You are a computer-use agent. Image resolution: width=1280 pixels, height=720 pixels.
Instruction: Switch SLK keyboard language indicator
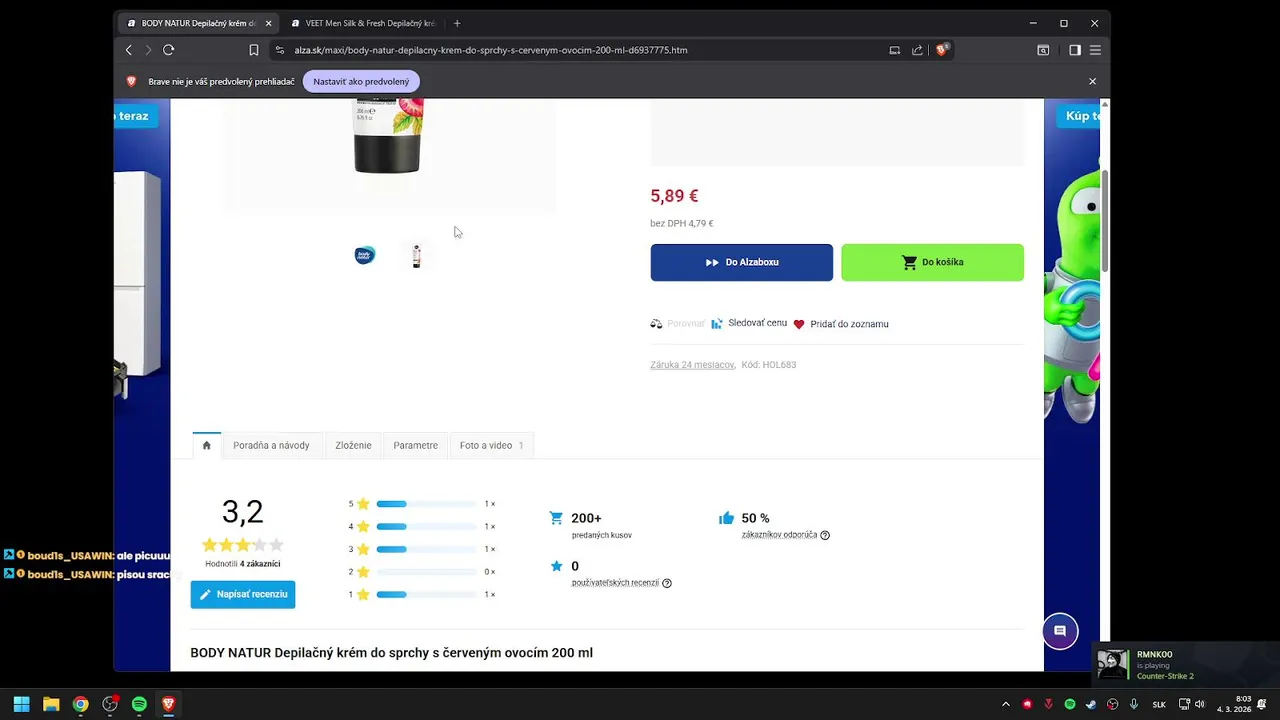click(1159, 704)
